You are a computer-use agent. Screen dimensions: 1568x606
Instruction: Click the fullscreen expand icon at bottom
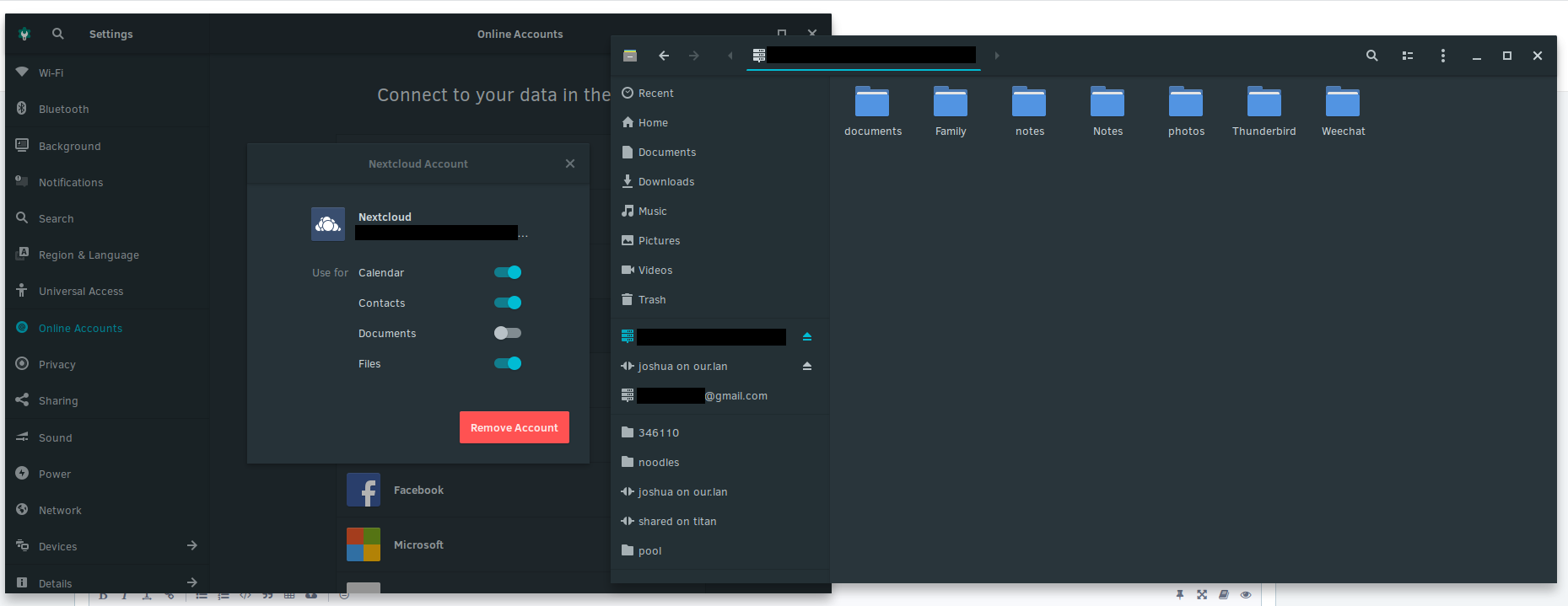click(1202, 594)
